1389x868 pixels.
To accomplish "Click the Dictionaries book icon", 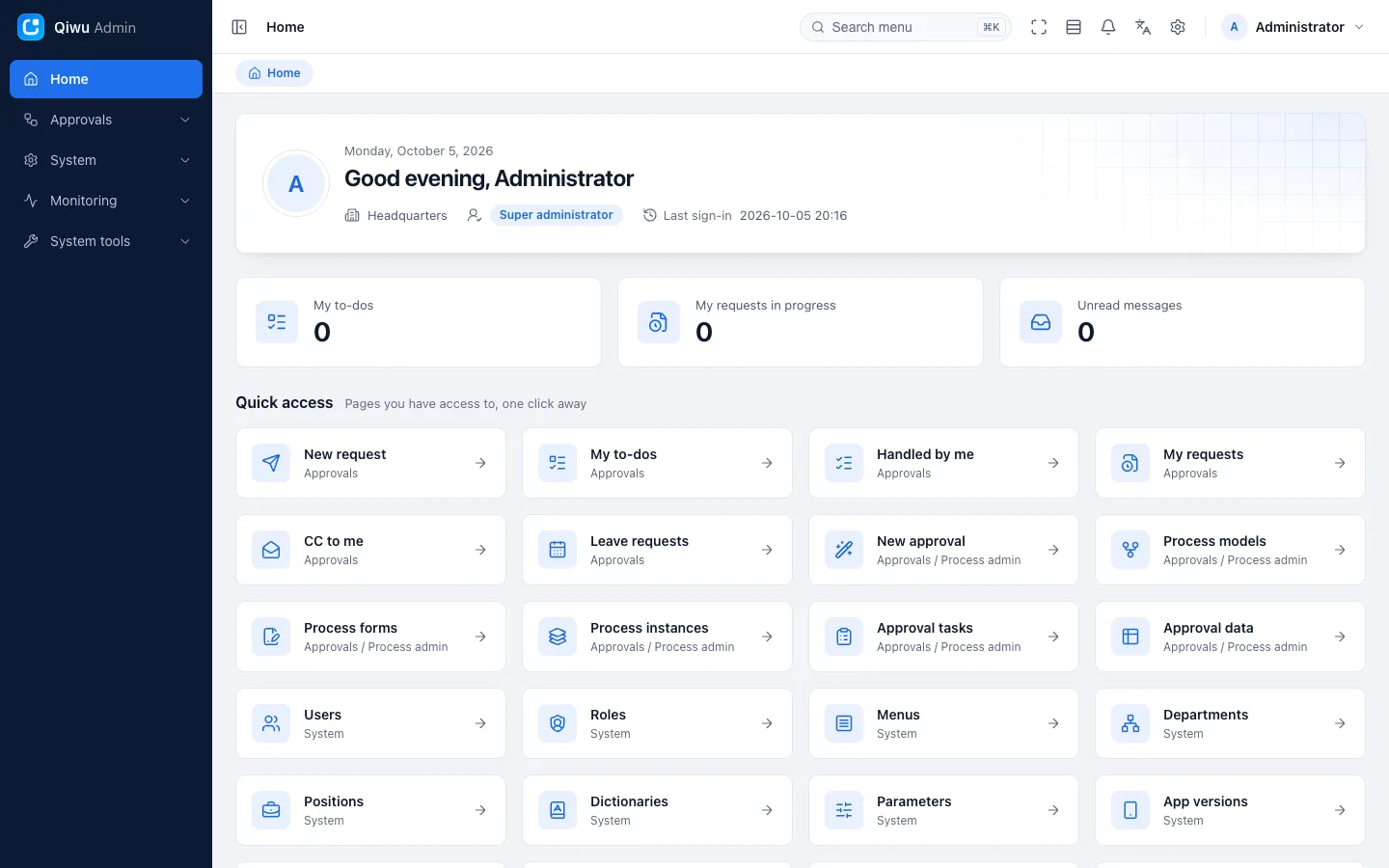I will (x=558, y=810).
